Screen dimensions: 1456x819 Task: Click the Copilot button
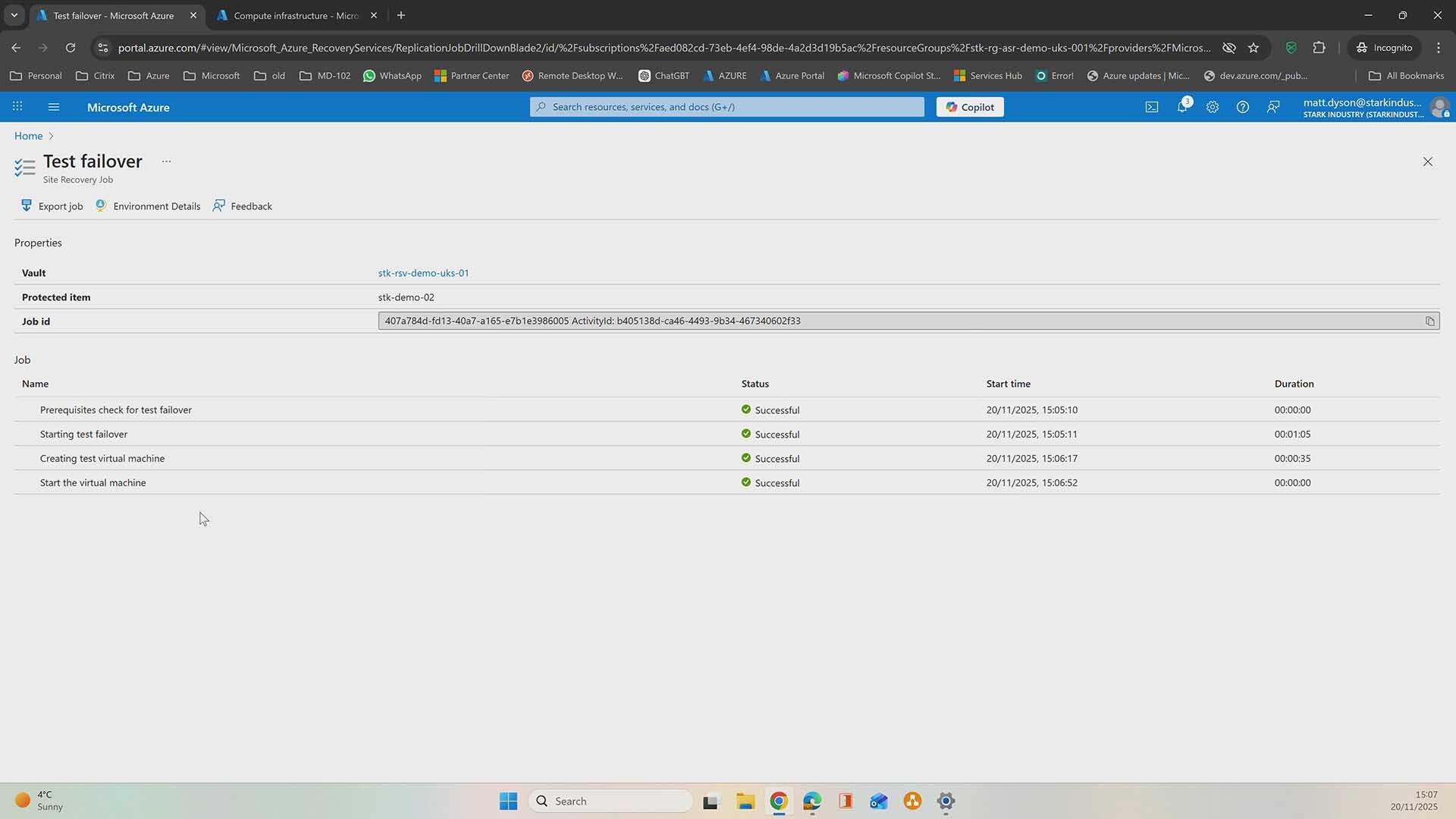coord(969,107)
